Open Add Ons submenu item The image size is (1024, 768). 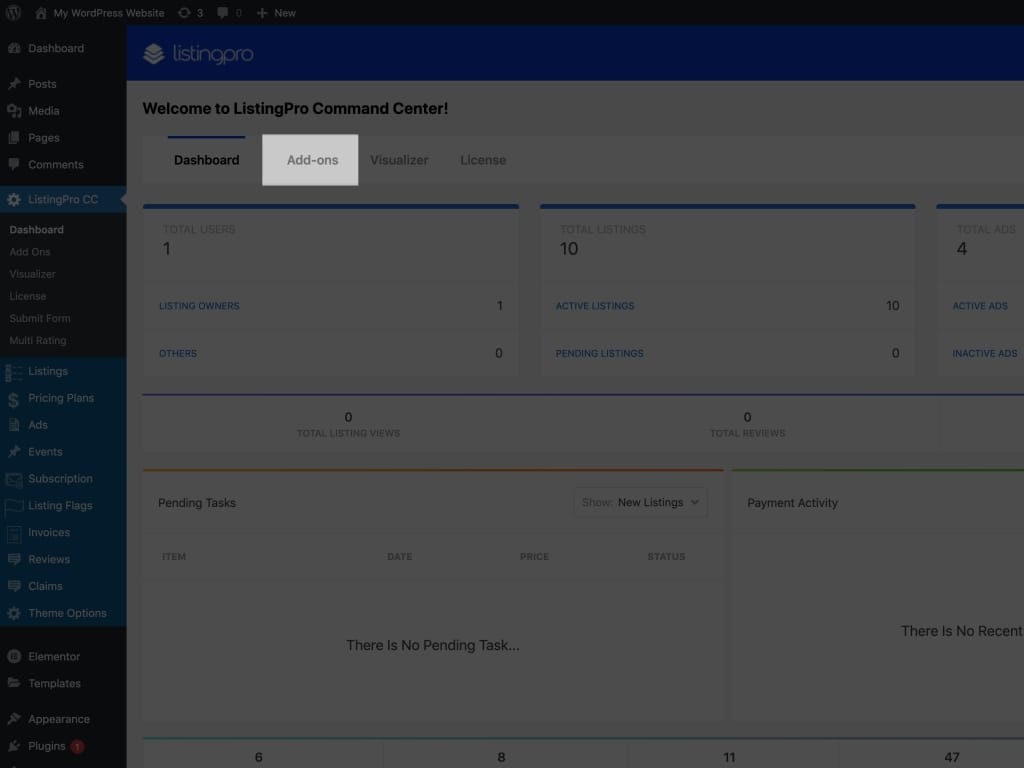pyautogui.click(x=30, y=252)
